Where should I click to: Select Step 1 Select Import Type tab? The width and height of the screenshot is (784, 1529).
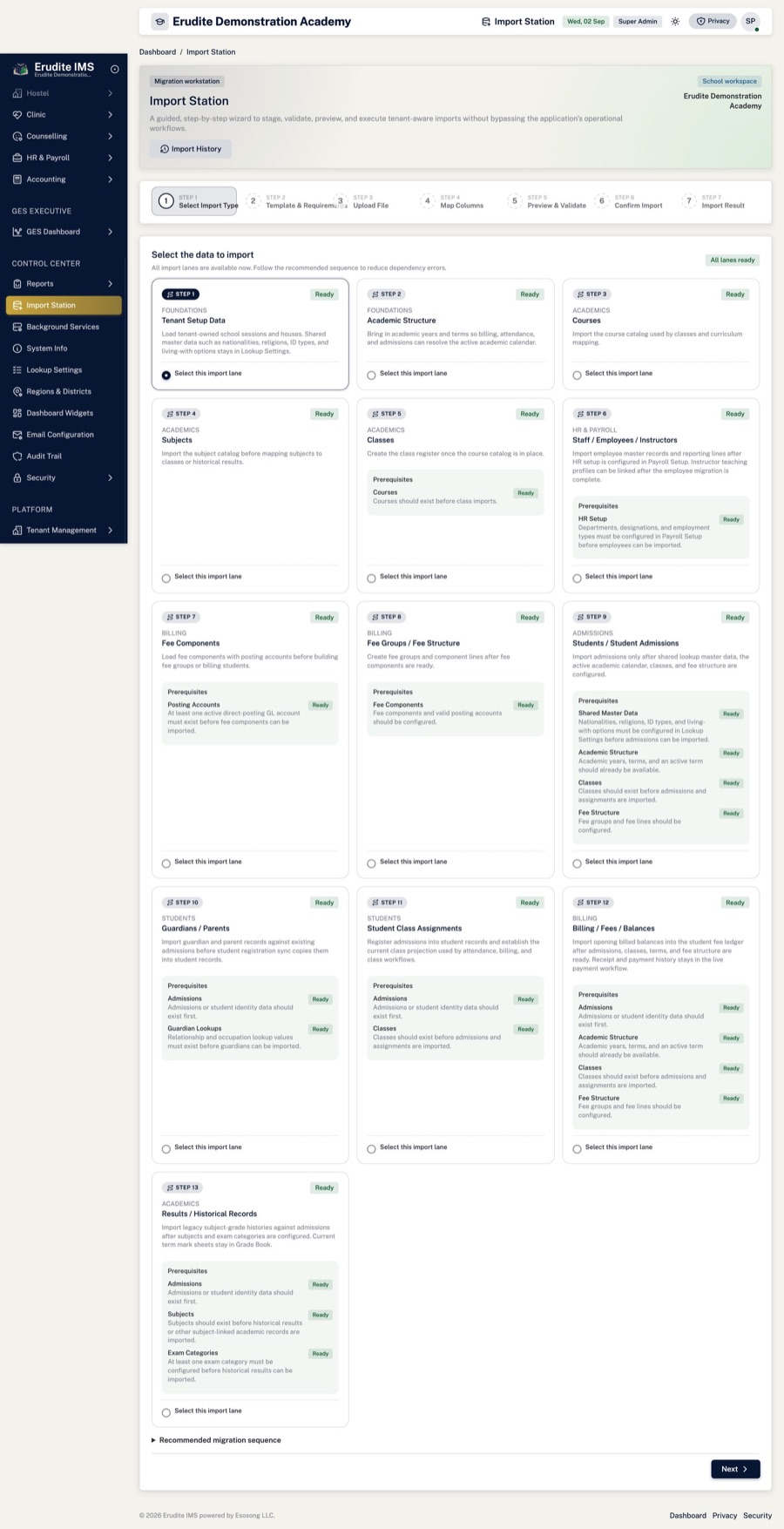(x=194, y=201)
